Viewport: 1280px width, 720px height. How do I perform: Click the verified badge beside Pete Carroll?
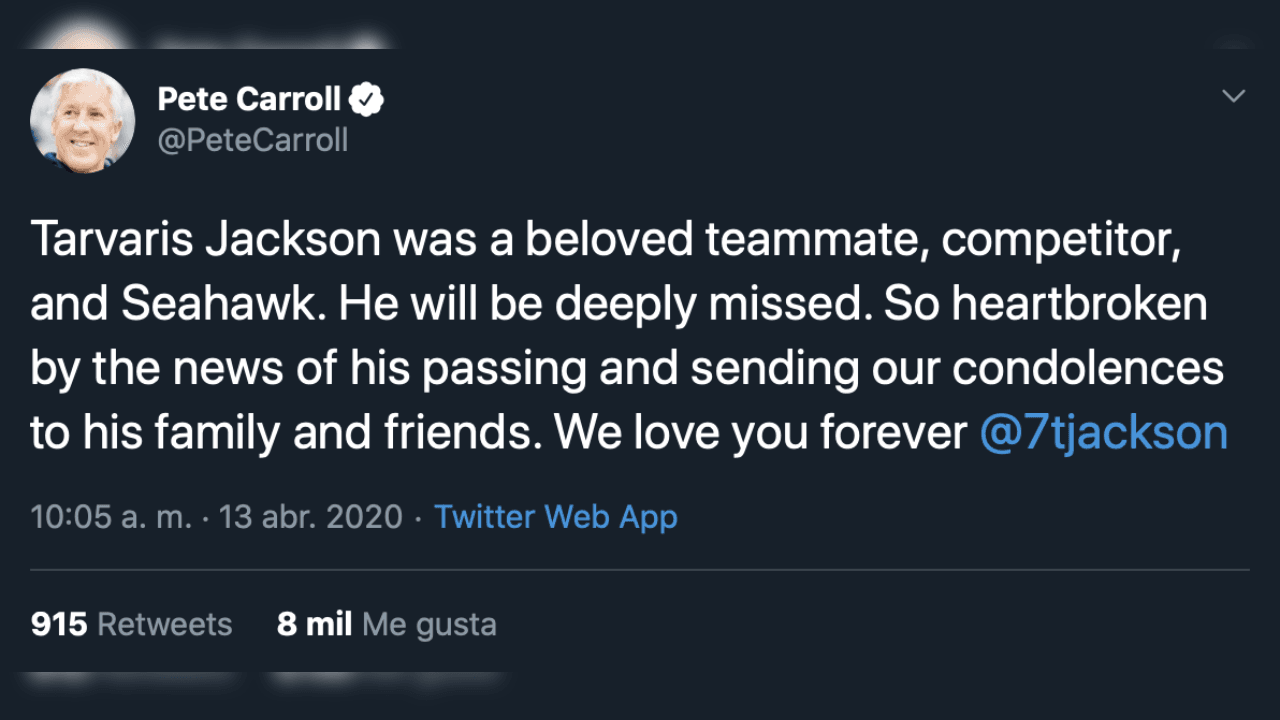[x=368, y=99]
